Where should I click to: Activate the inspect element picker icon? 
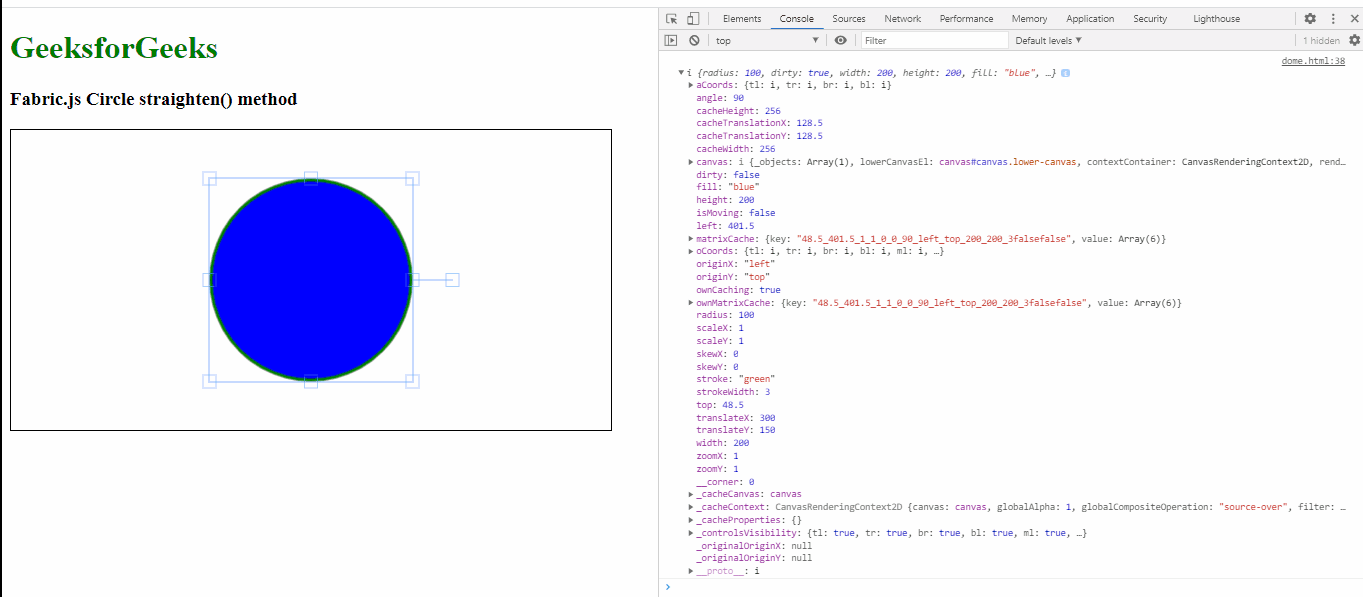[x=672, y=18]
